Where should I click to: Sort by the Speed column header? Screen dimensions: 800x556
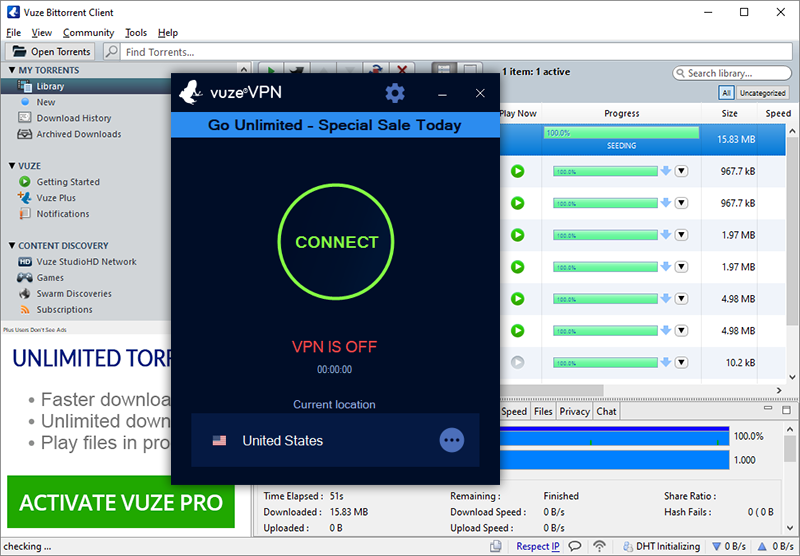coord(778,113)
